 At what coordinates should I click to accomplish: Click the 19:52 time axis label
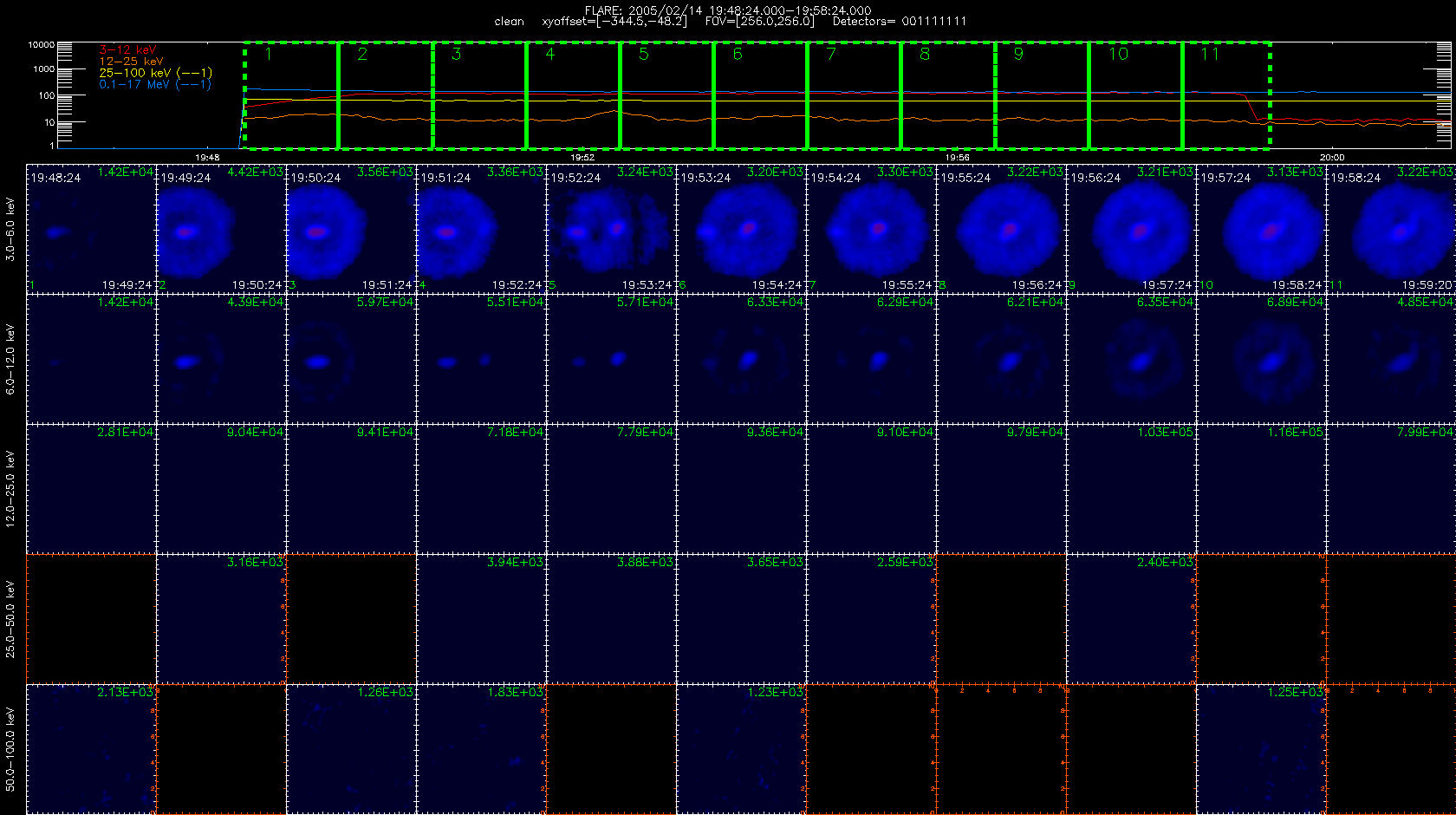(582, 158)
